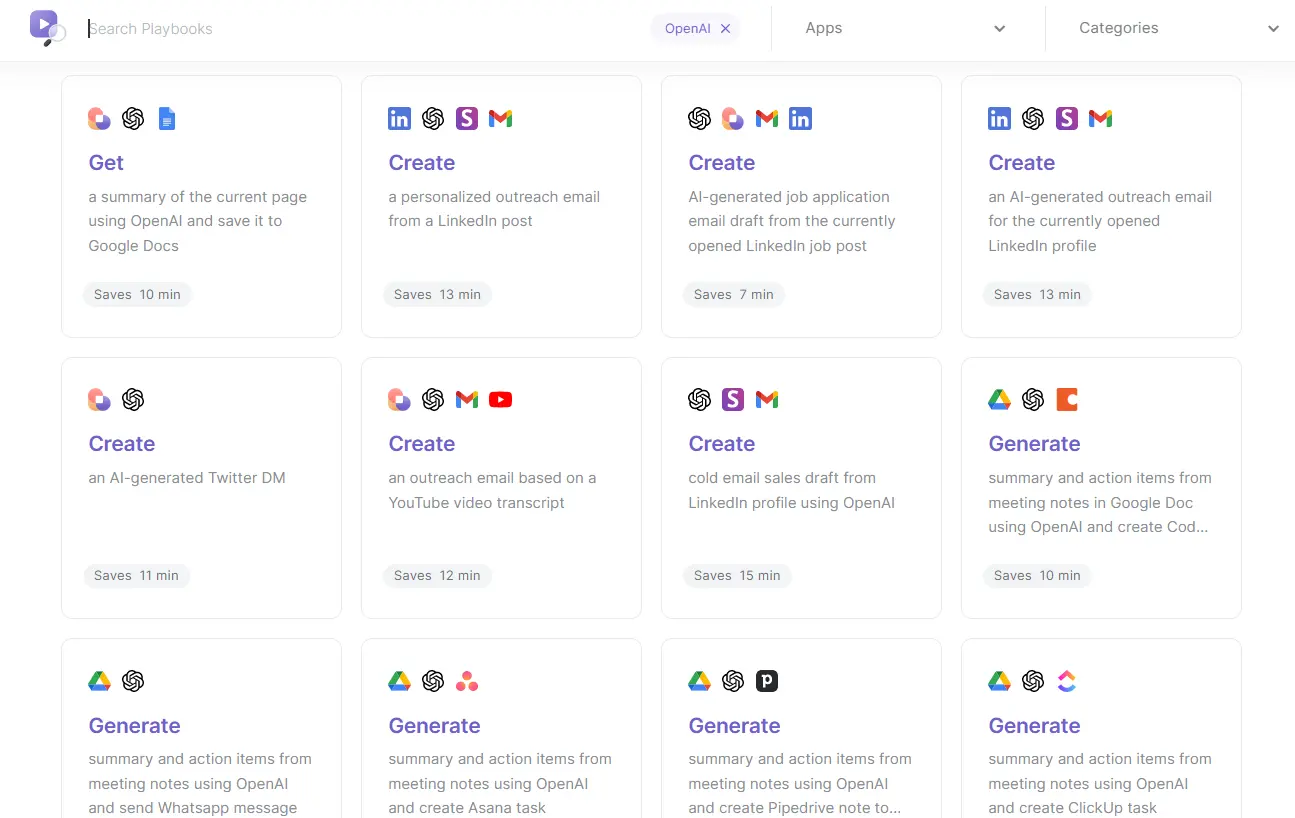Viewport: 1295px width, 818px height.
Task: Open the Apps dropdown
Action: pos(904,28)
